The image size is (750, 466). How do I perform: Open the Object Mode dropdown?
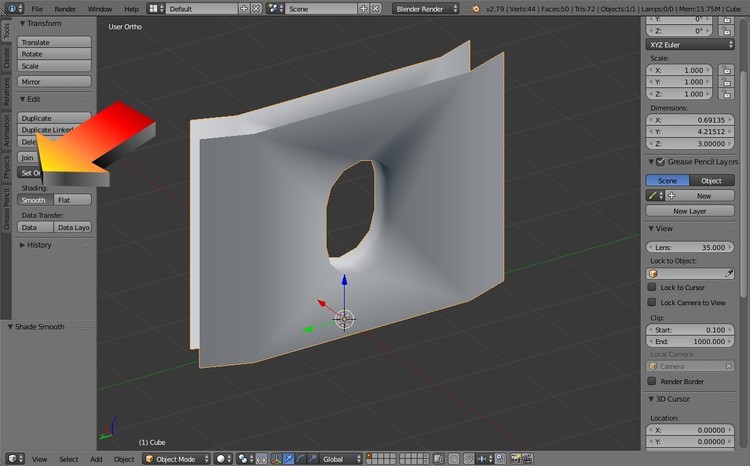(175, 459)
